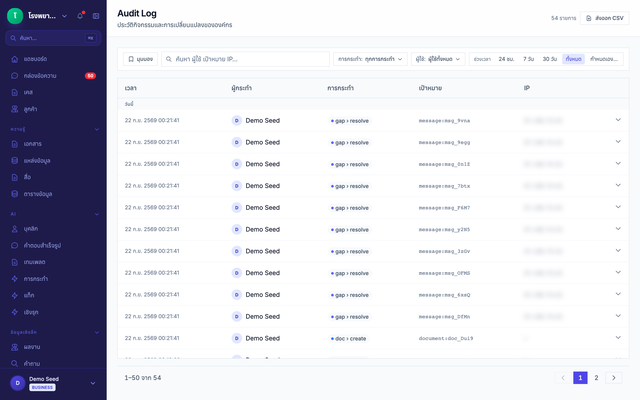The height and width of the screenshot is (400, 640).
Task: Select the 24 hour time range
Action: point(506,59)
